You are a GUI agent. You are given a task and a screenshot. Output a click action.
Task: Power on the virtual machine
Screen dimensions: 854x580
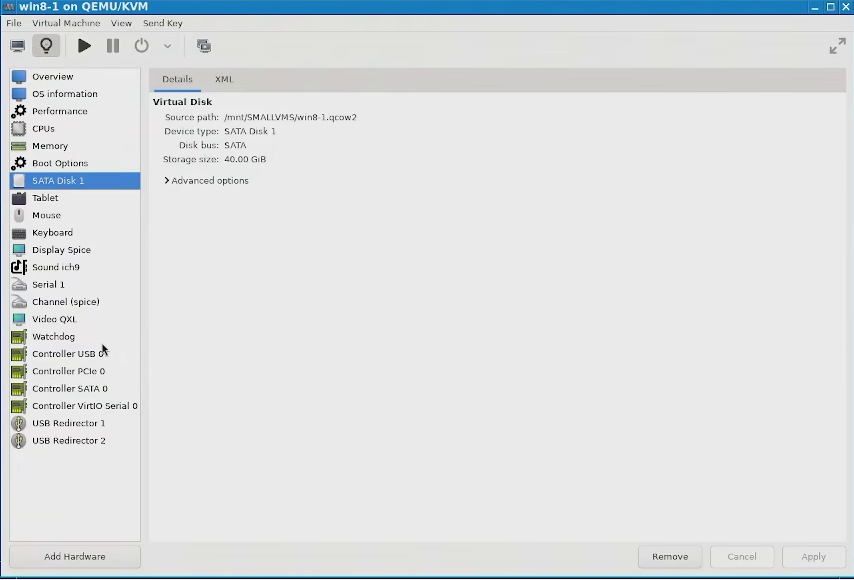(x=84, y=46)
